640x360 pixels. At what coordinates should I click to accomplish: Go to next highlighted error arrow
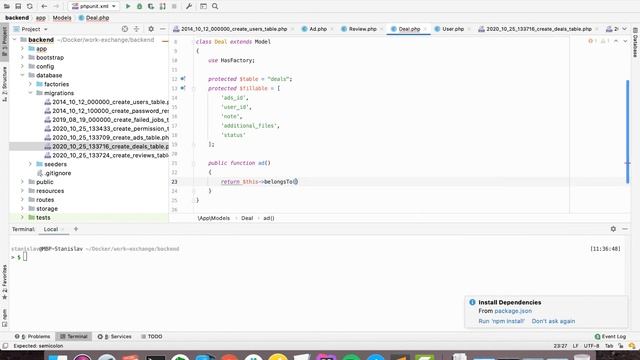625,41
